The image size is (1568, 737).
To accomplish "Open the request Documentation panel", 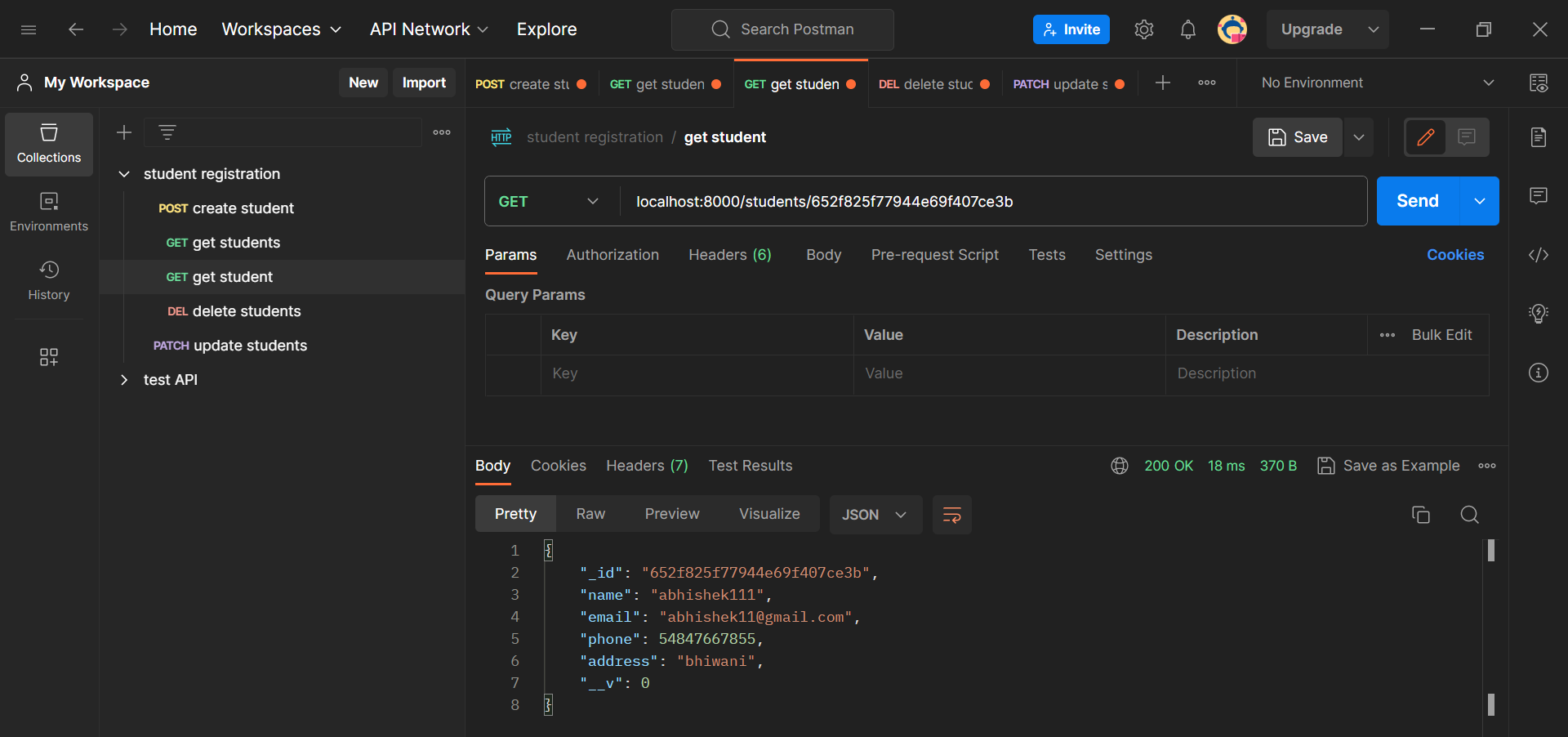I will pos(1539,136).
